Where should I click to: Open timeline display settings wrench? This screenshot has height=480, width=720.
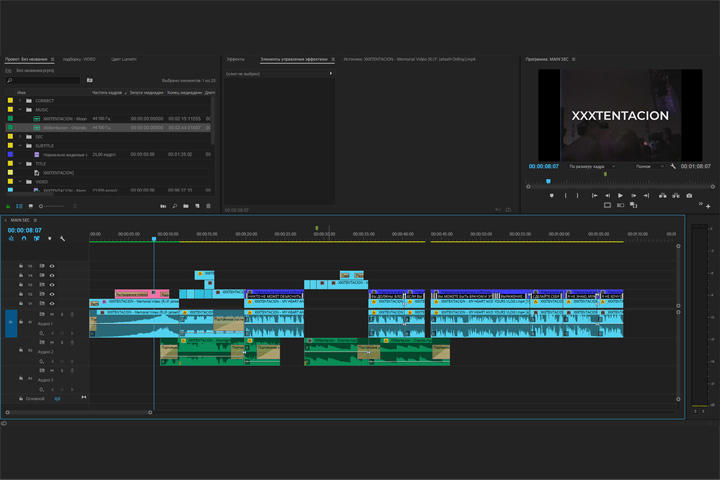pos(62,239)
